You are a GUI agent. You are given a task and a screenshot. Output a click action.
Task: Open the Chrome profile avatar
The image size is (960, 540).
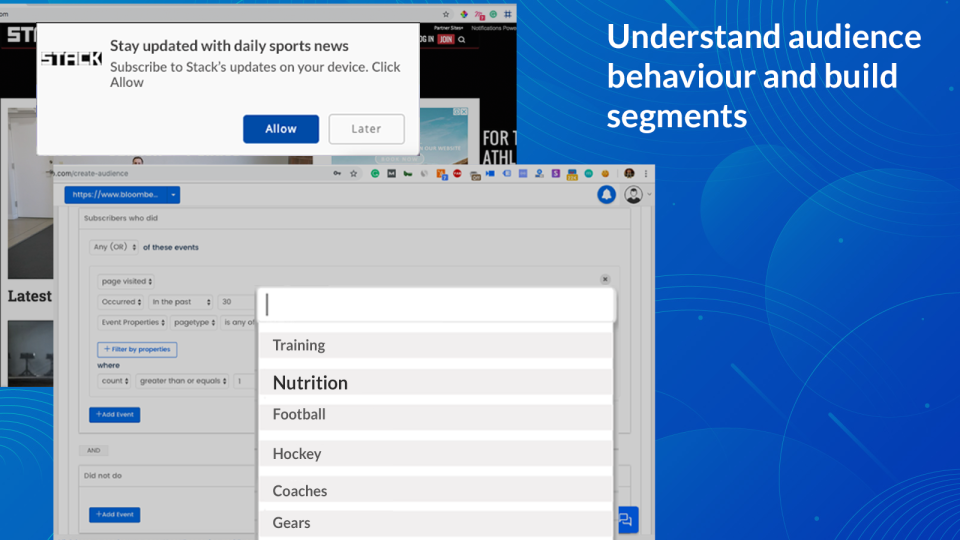coord(629,174)
